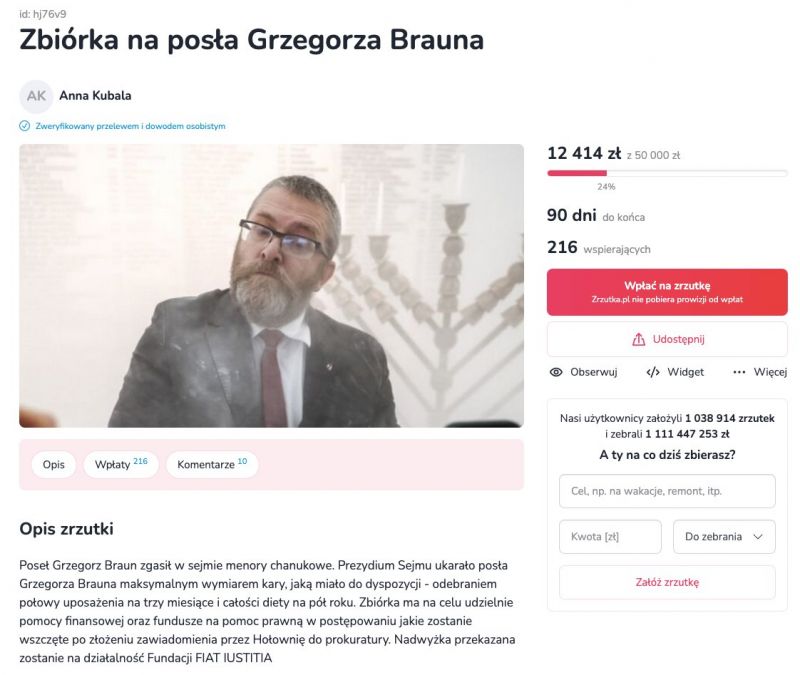
Task: Click the Widget code brackets icon
Action: click(653, 372)
